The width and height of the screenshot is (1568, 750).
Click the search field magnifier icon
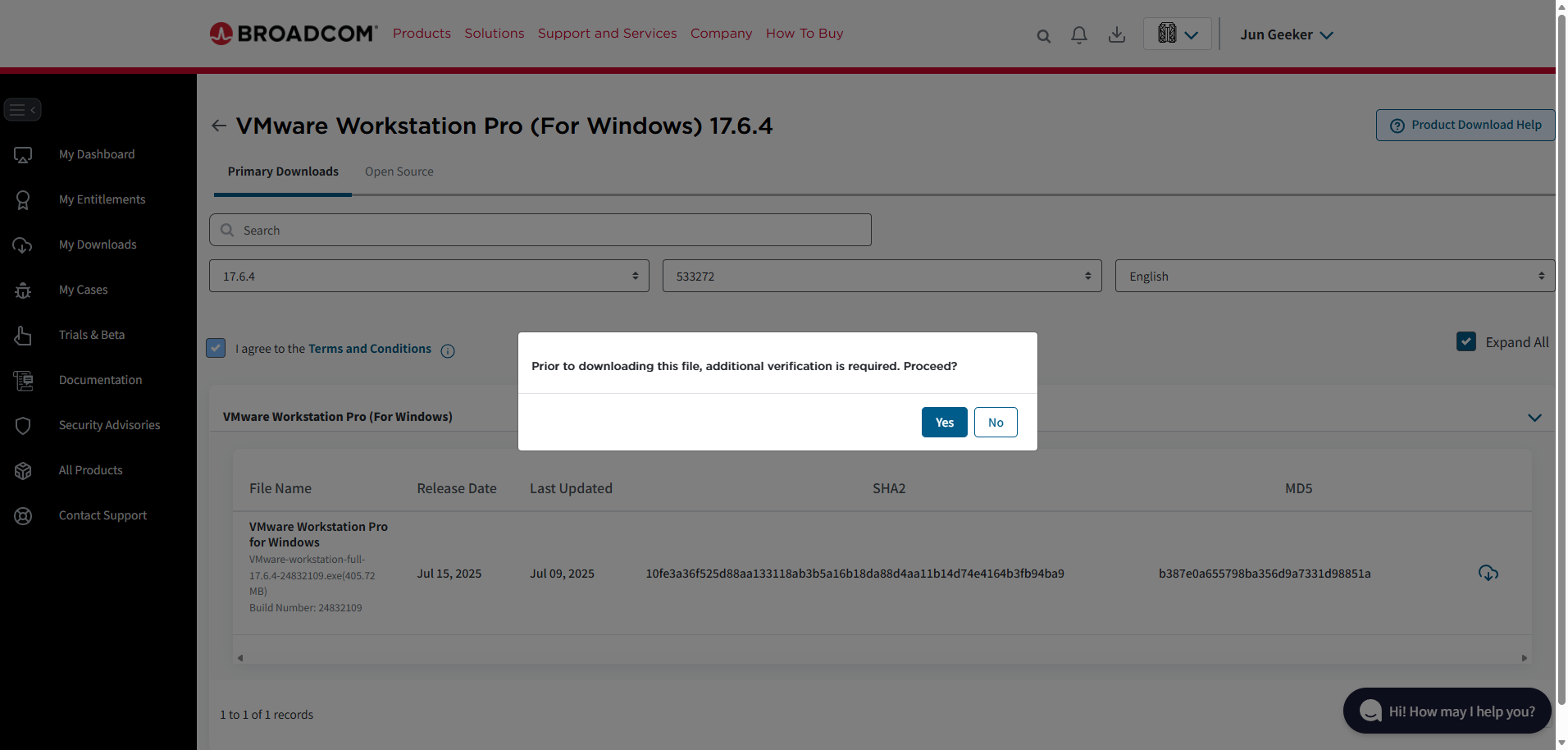click(227, 231)
